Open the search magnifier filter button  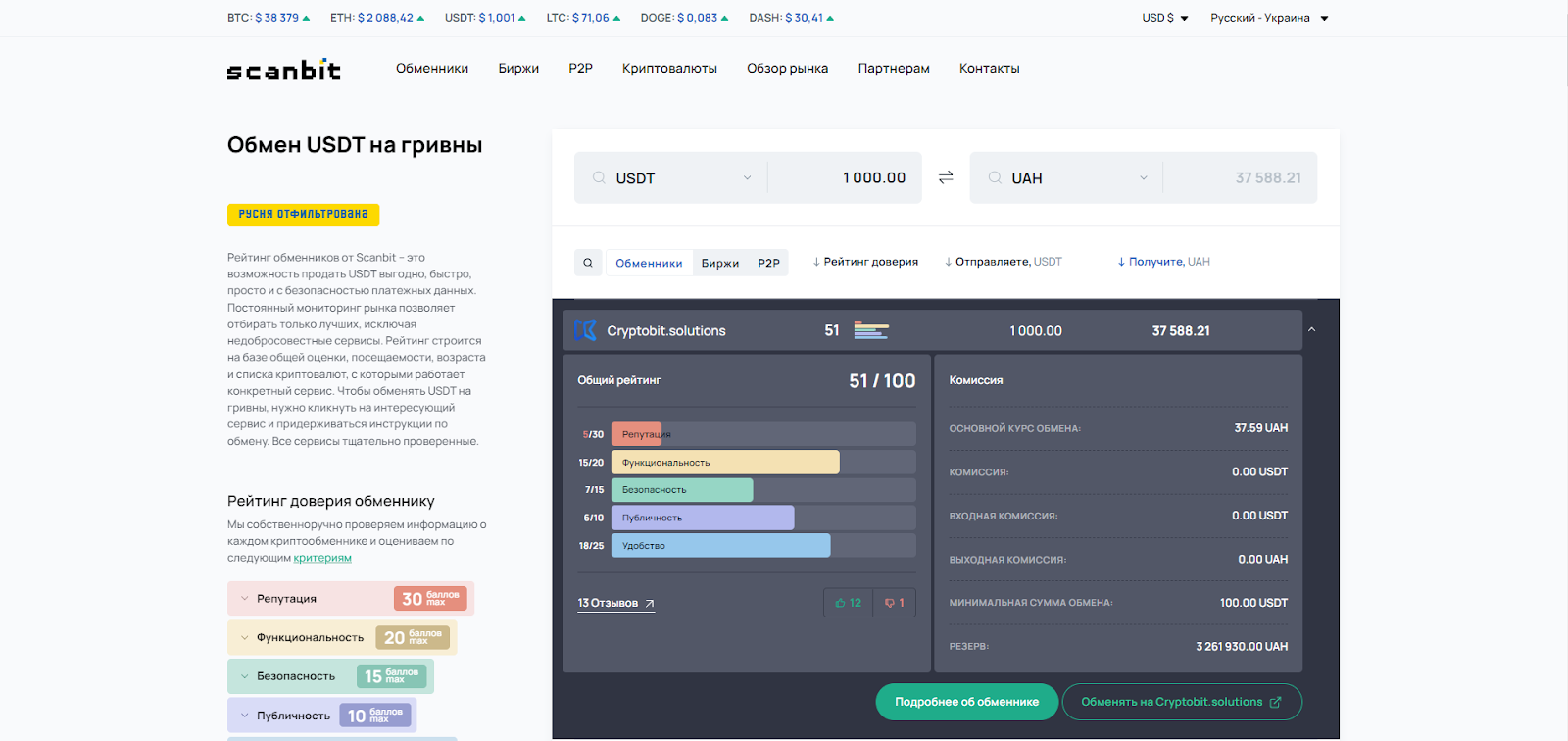click(588, 263)
